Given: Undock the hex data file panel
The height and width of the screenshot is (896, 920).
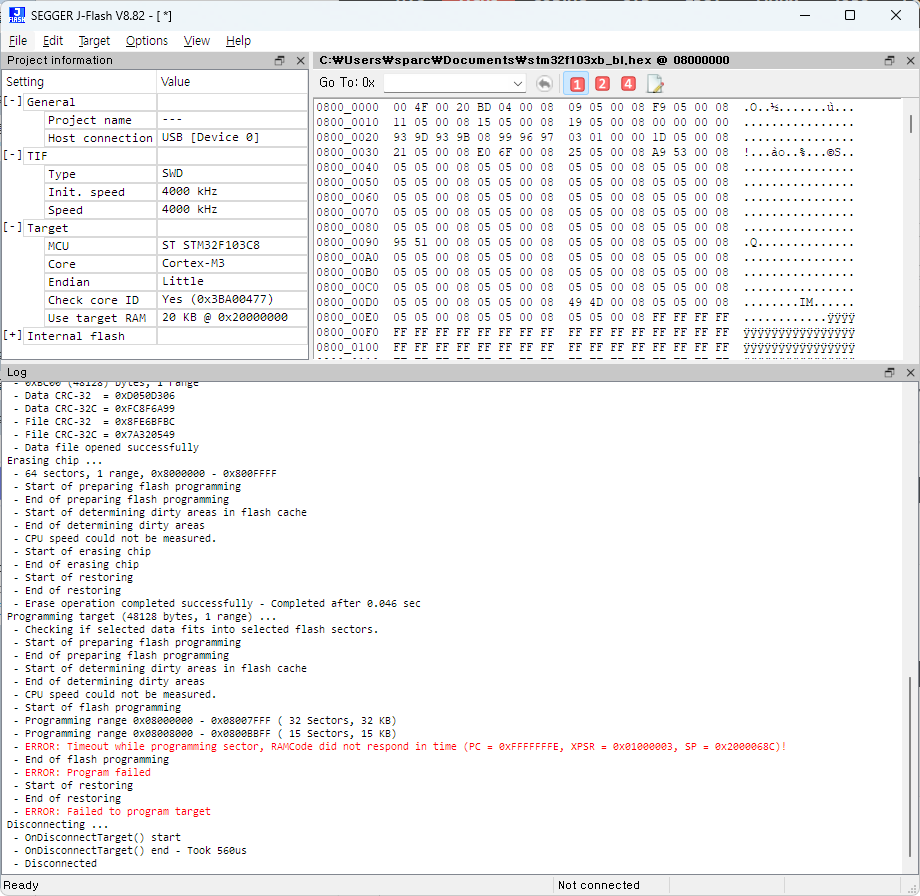Looking at the screenshot, I should click(889, 61).
